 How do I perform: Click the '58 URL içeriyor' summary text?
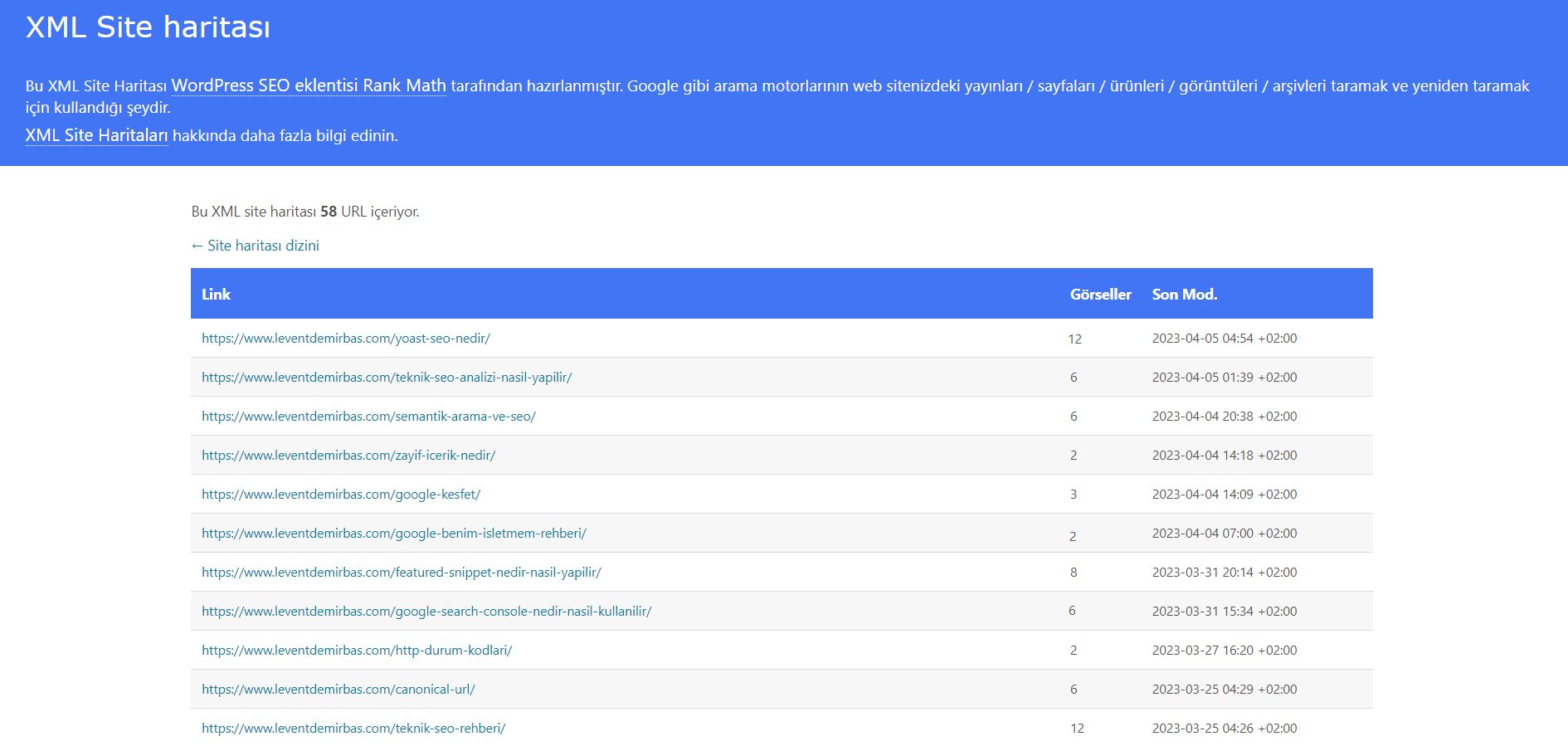point(370,212)
